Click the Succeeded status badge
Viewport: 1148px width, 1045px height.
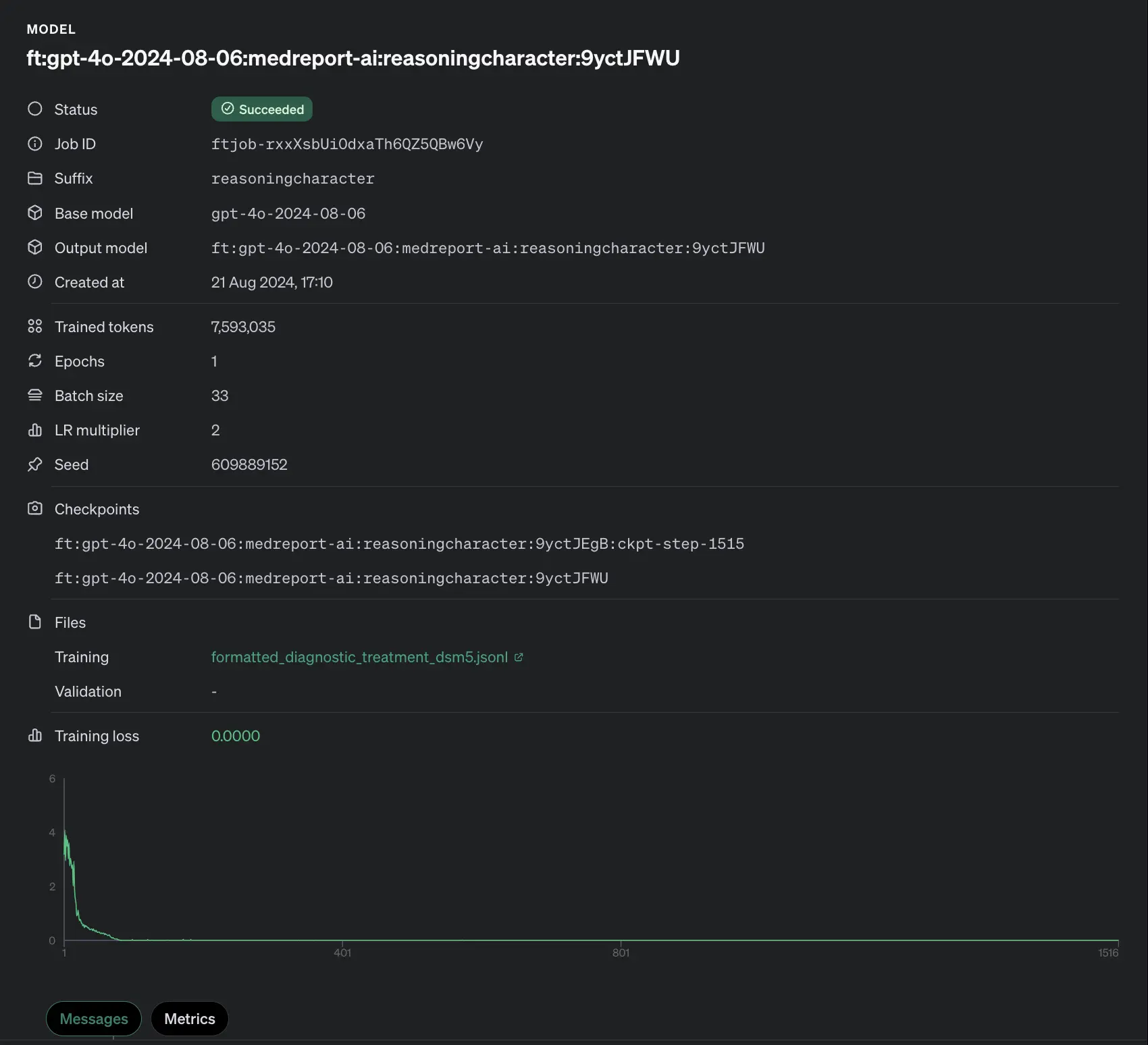[x=262, y=109]
